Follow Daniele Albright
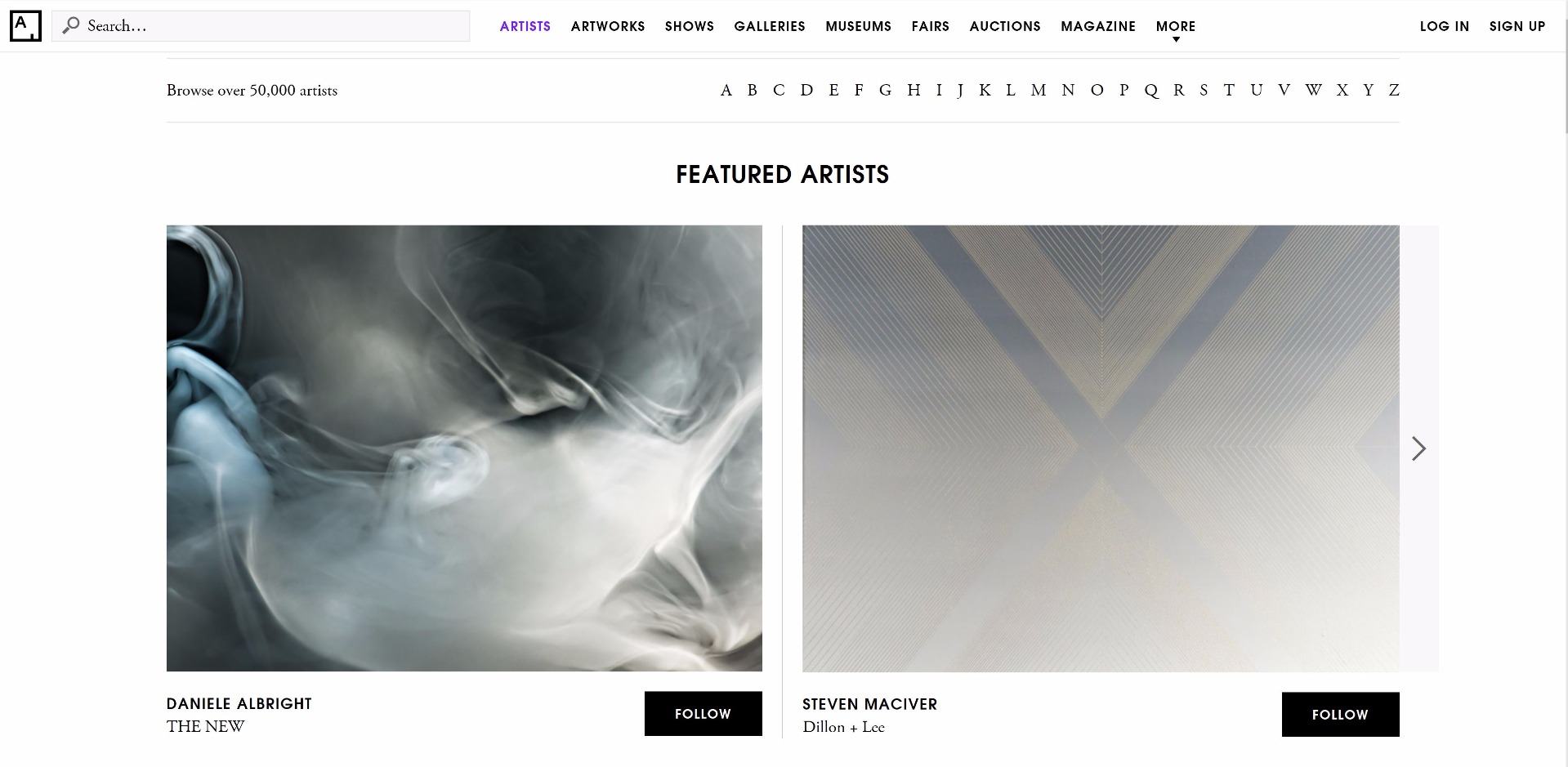 coord(703,714)
